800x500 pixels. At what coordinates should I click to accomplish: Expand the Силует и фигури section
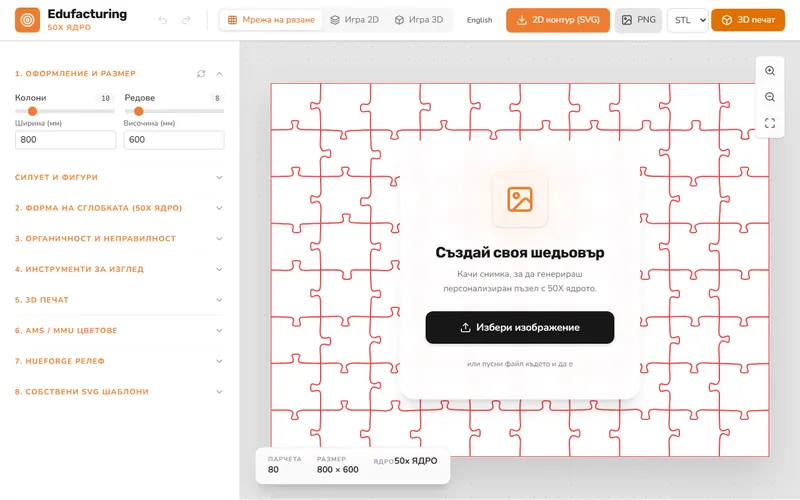pyautogui.click(x=119, y=178)
